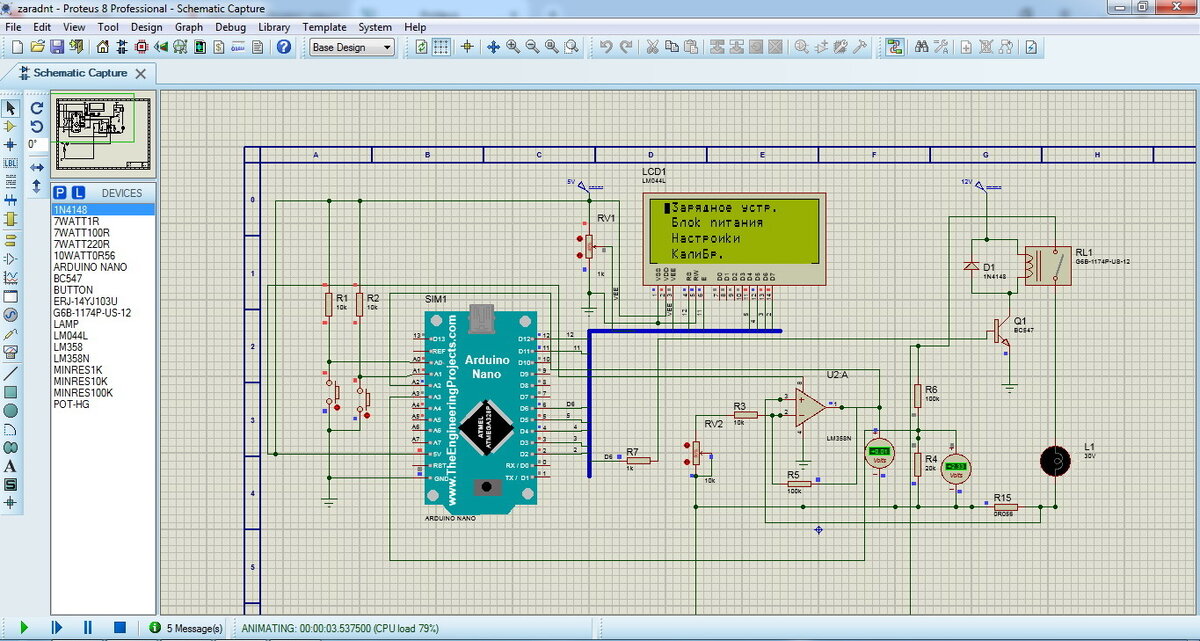The image size is (1200, 641).
Task: Pause the simulation
Action: pos(88,627)
